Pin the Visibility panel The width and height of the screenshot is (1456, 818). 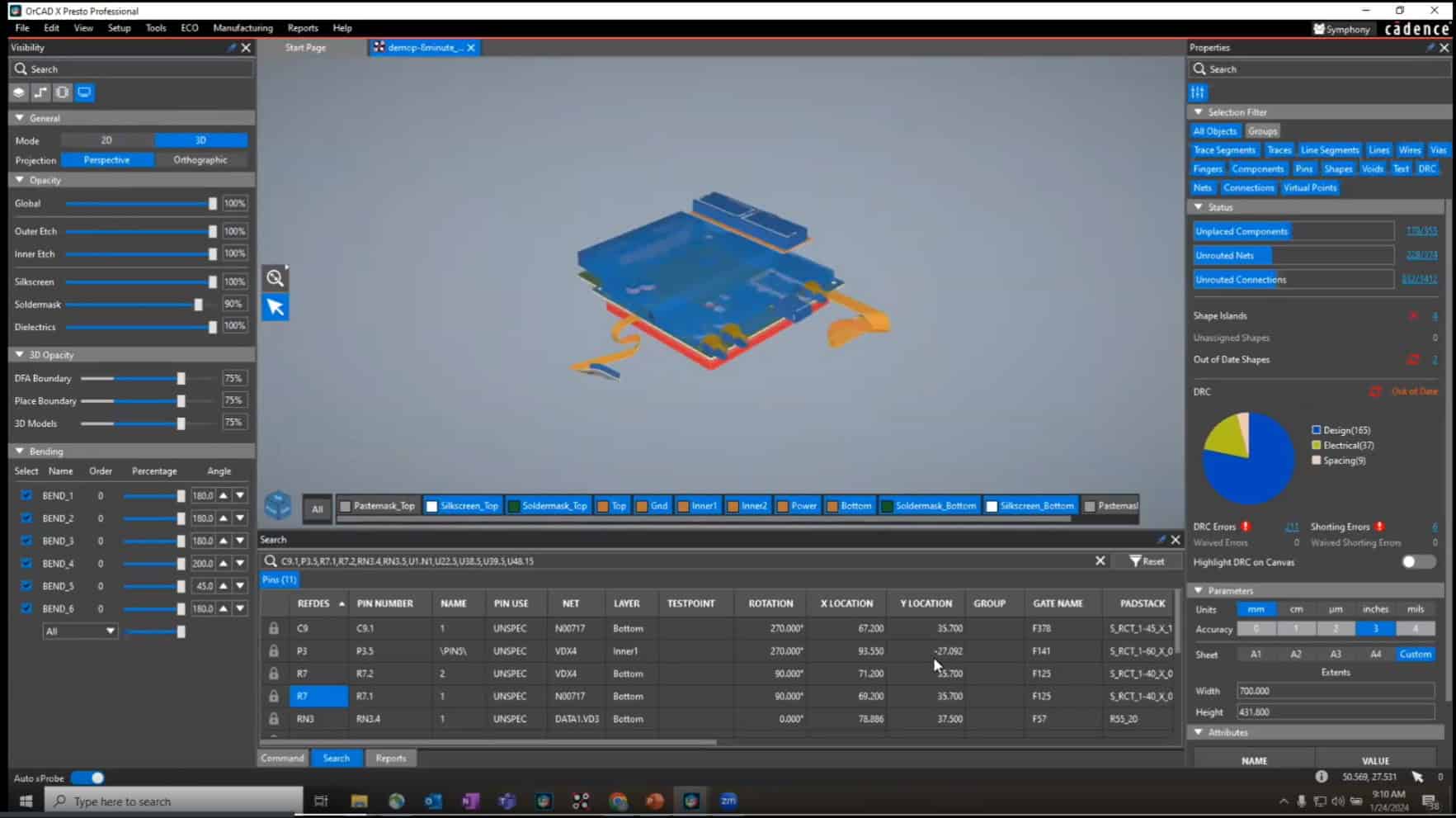pos(231,48)
